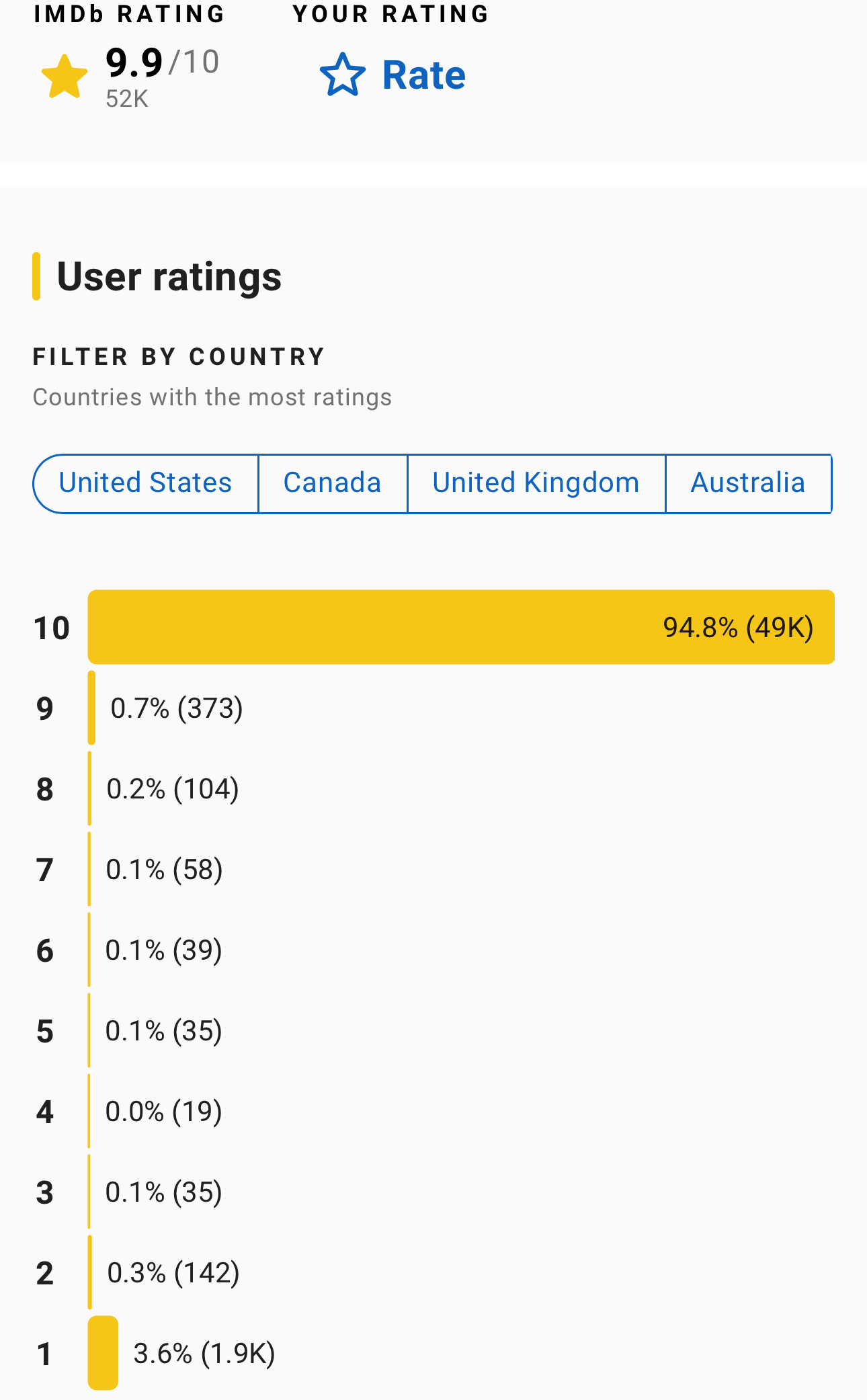The image size is (867, 1400).
Task: Select the 0.2% (104) rating row
Action: tap(173, 789)
